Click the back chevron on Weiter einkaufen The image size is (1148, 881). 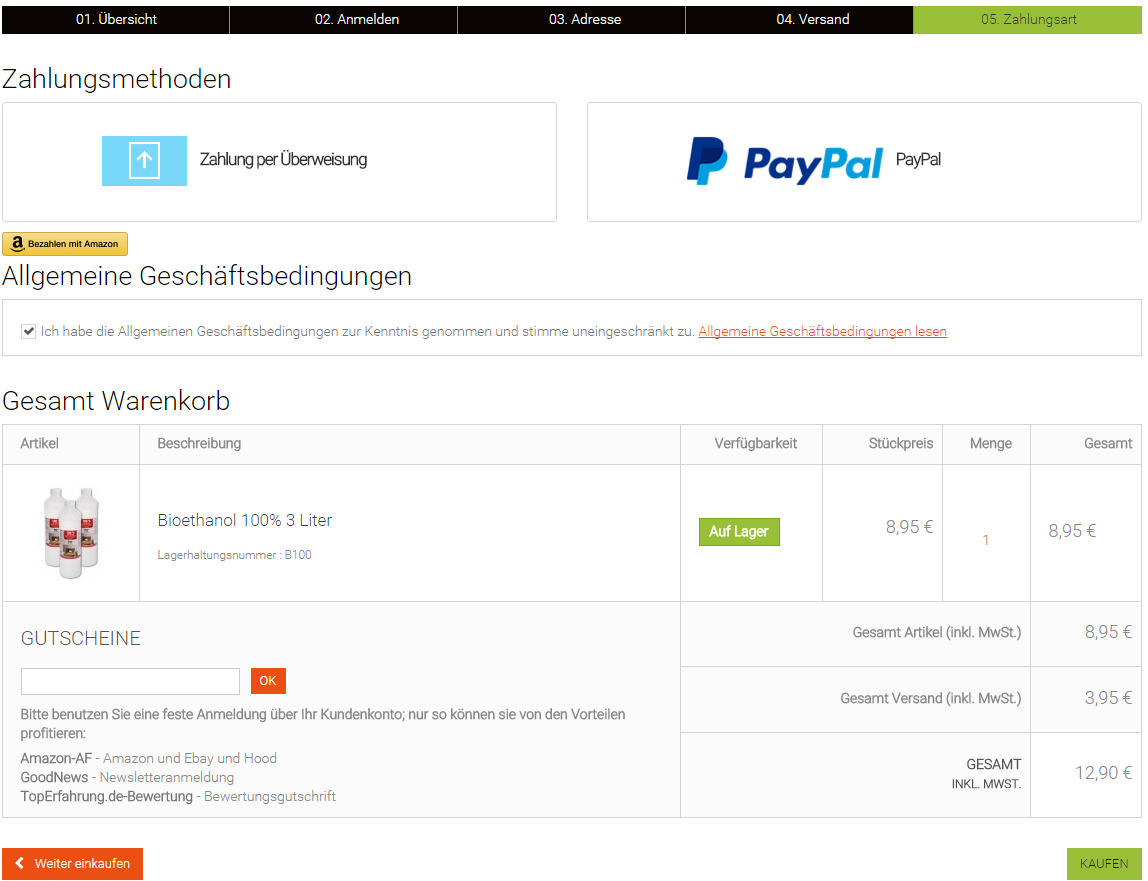coord(20,863)
